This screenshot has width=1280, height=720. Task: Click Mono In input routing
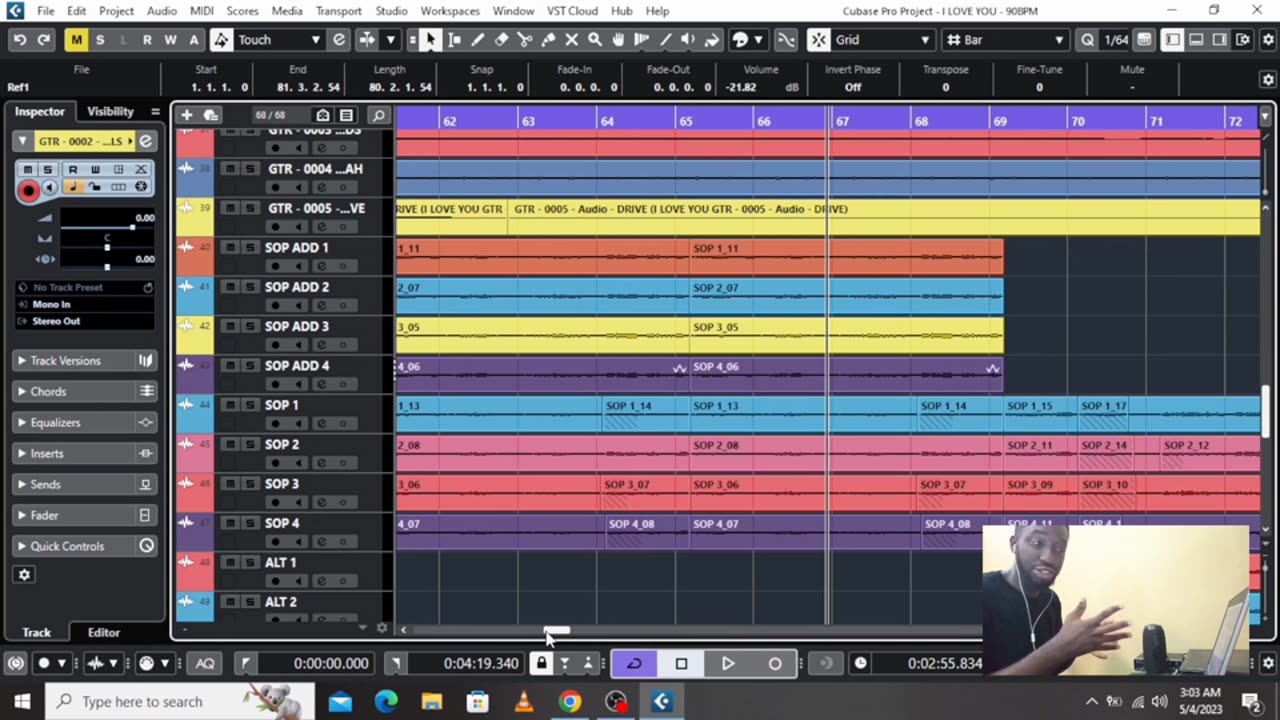pos(85,304)
